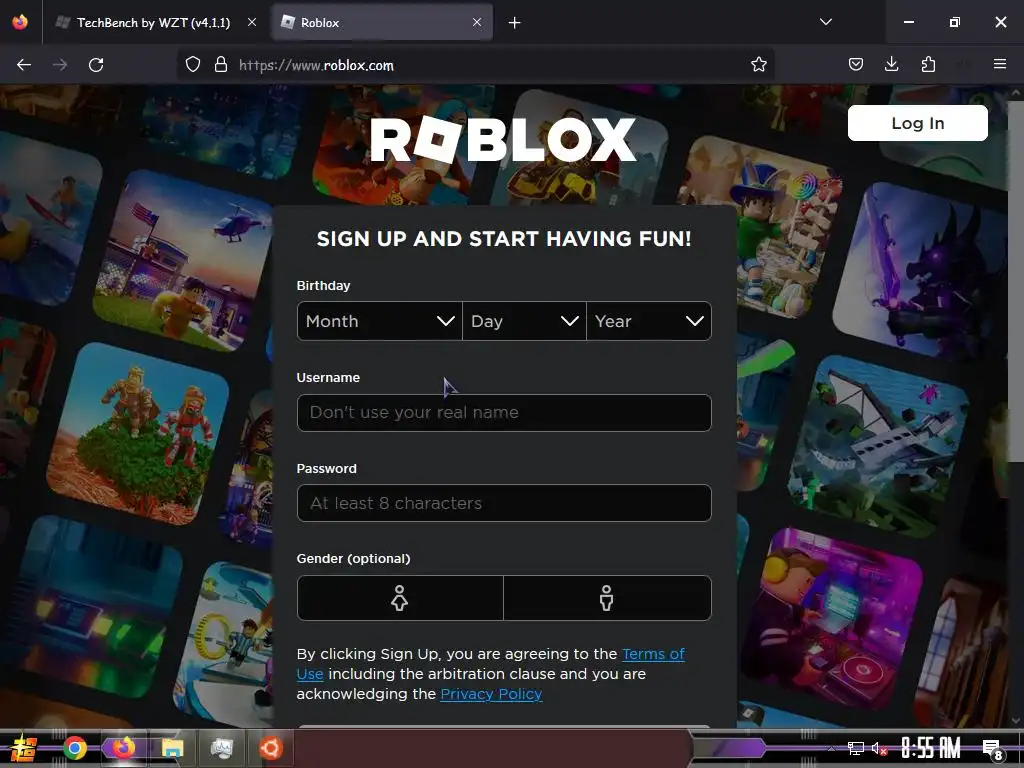The image size is (1024, 768).
Task: Open the Privacy Policy link
Action: [x=491, y=694]
